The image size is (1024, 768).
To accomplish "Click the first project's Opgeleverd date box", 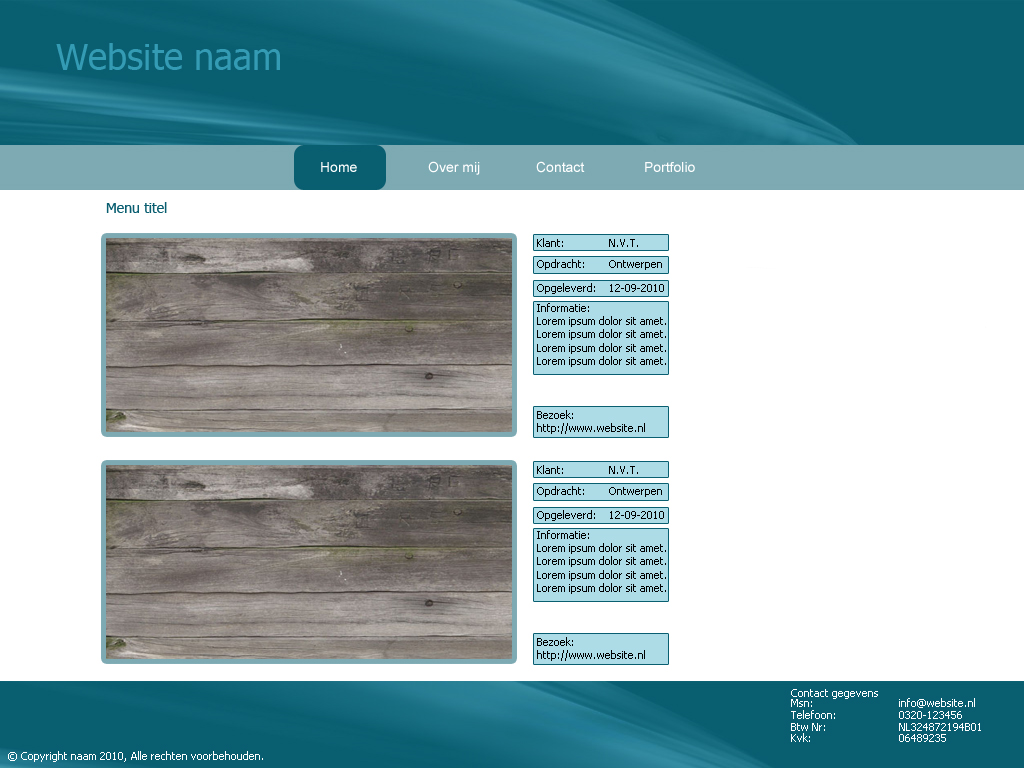I will pos(600,288).
